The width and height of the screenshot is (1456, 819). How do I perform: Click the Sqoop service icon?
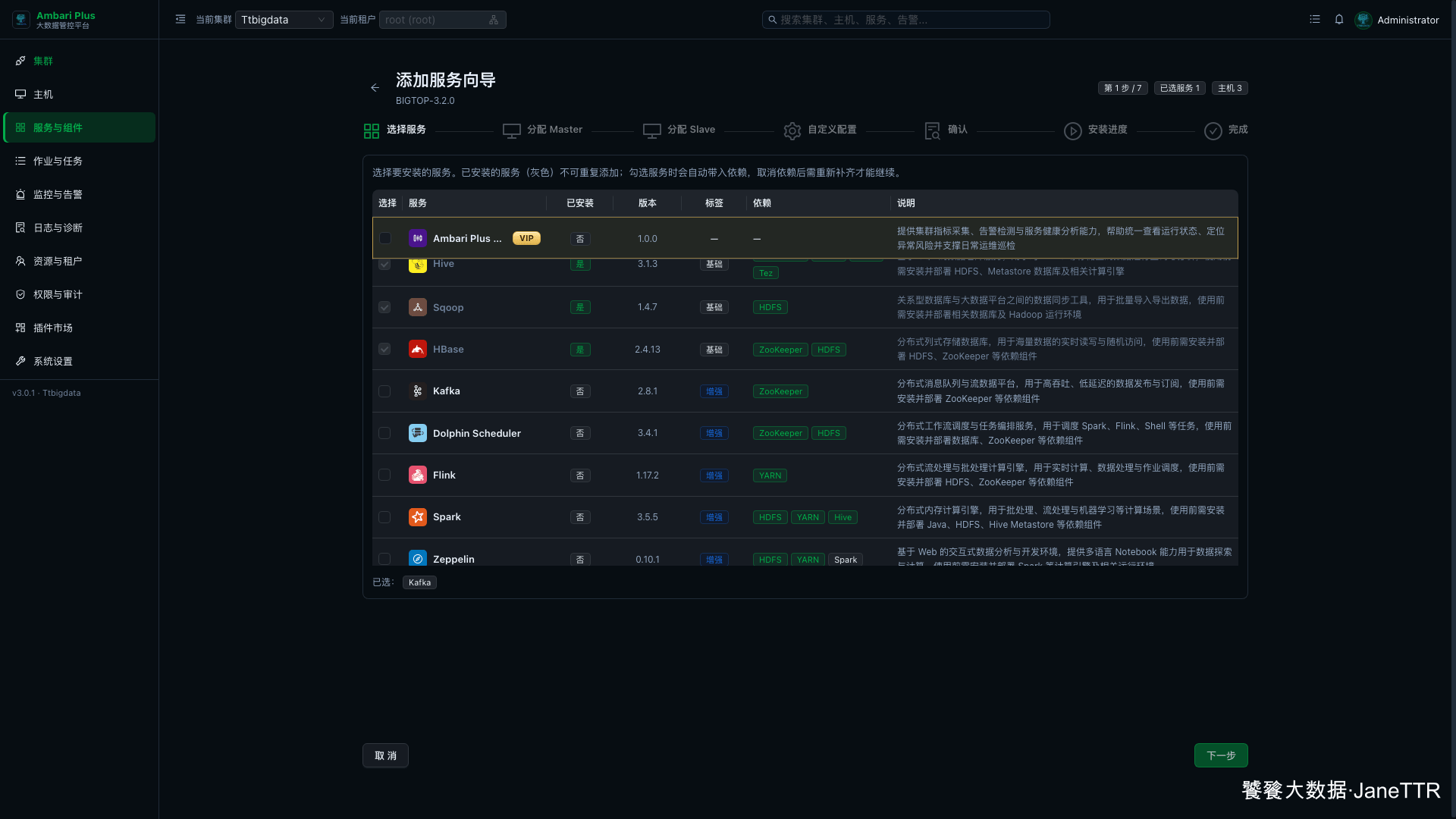pyautogui.click(x=418, y=307)
